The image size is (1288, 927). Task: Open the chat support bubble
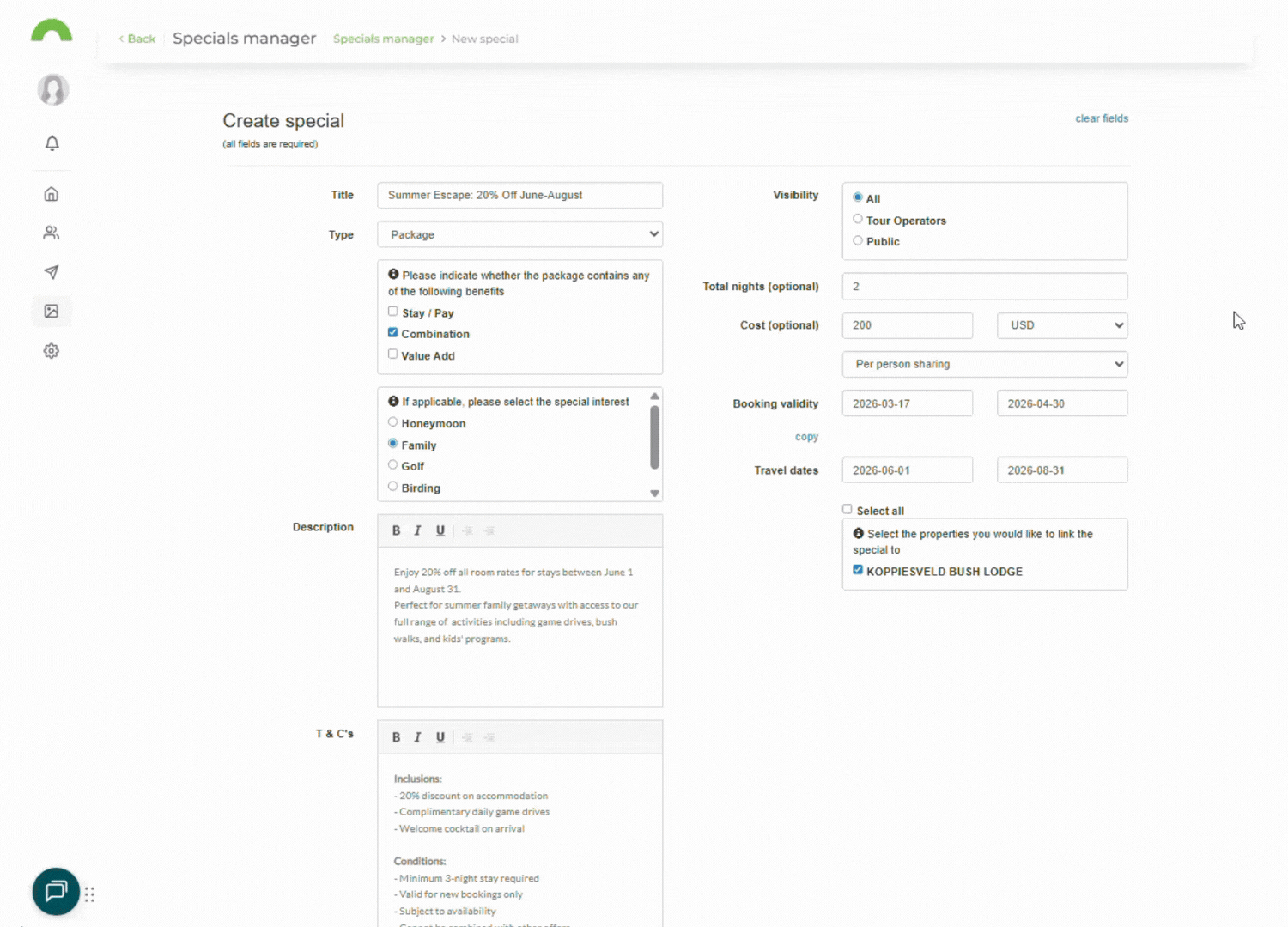(x=56, y=891)
